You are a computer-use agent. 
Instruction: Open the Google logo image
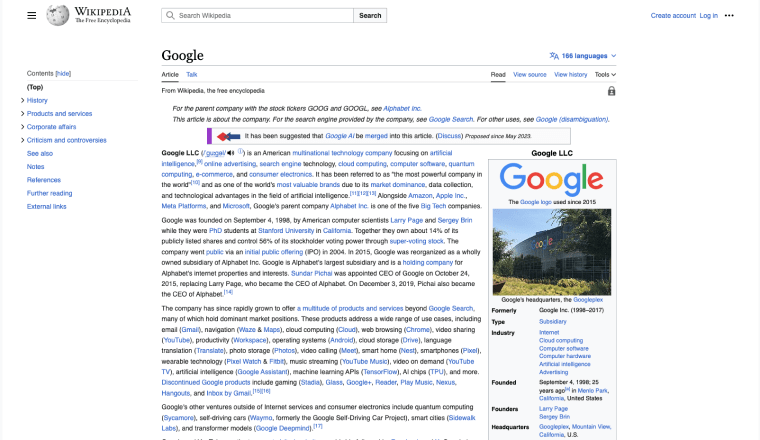pos(552,179)
